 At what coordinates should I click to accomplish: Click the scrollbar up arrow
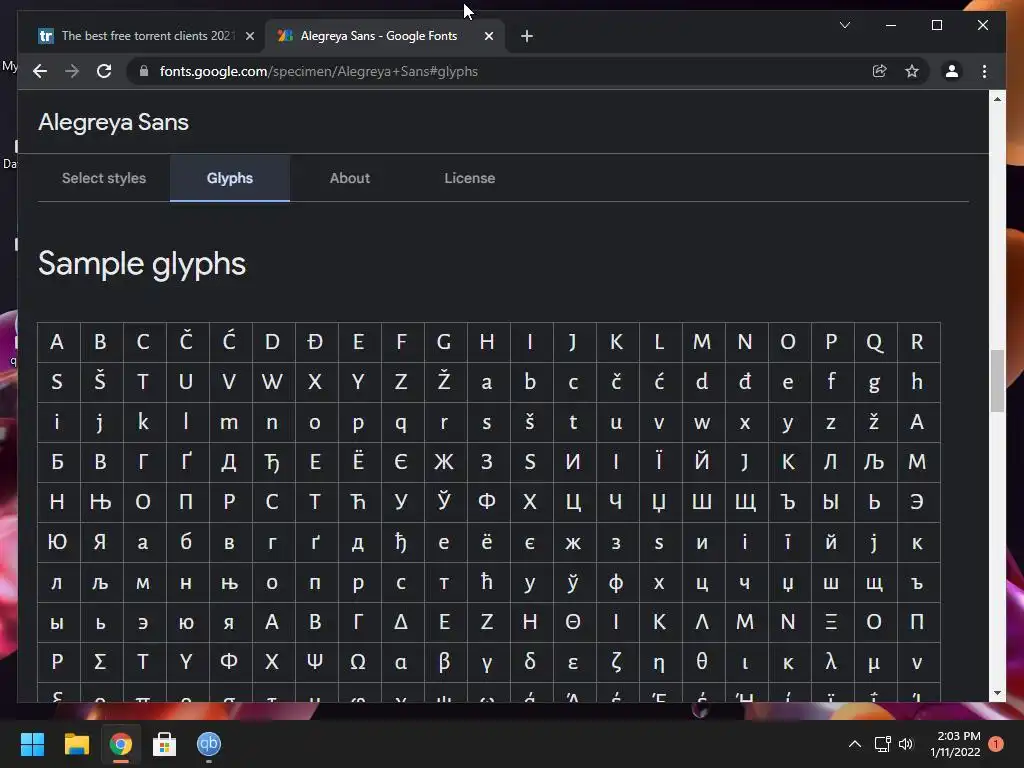[997, 99]
